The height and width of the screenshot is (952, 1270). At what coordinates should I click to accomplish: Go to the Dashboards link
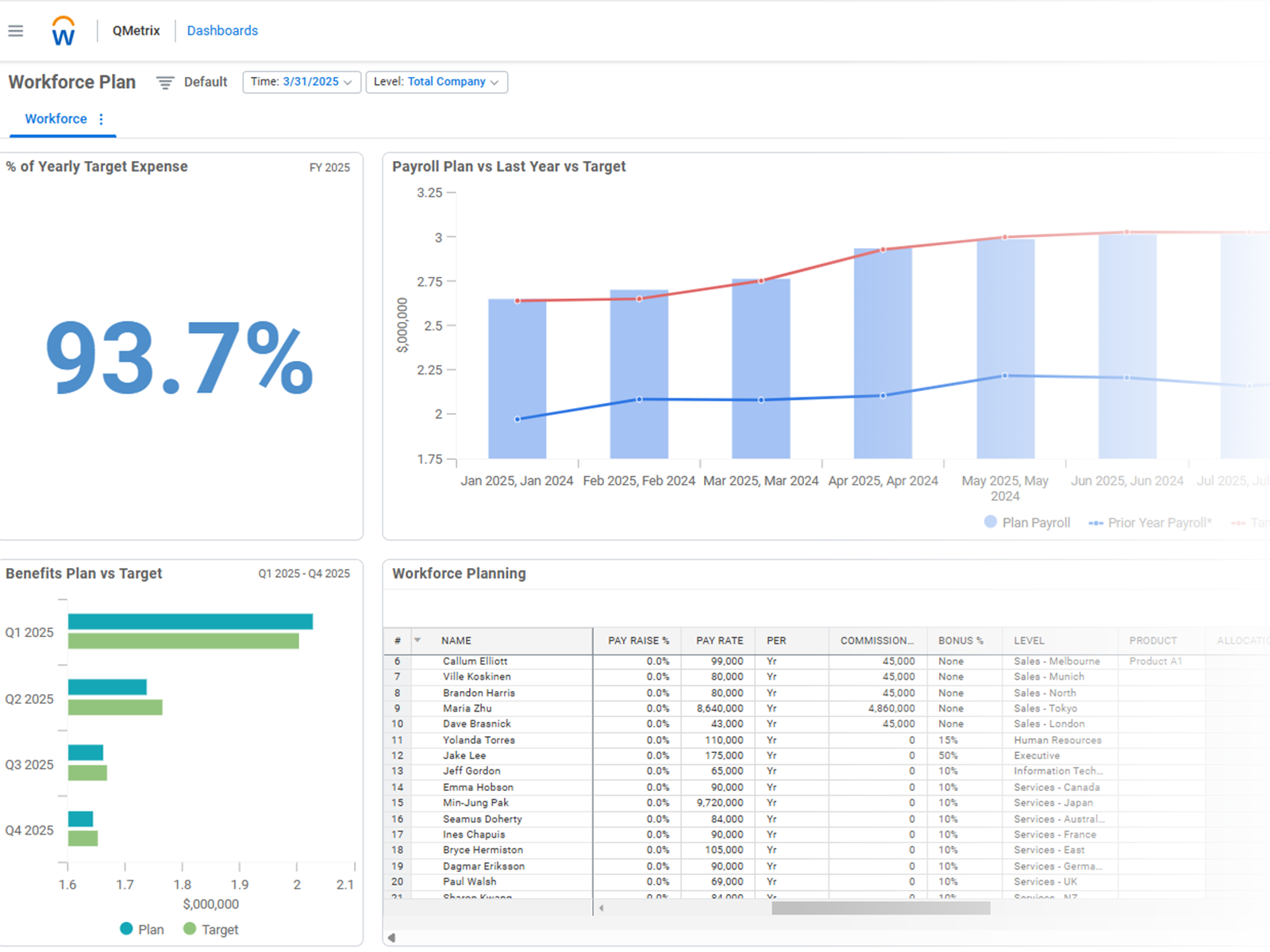[222, 31]
